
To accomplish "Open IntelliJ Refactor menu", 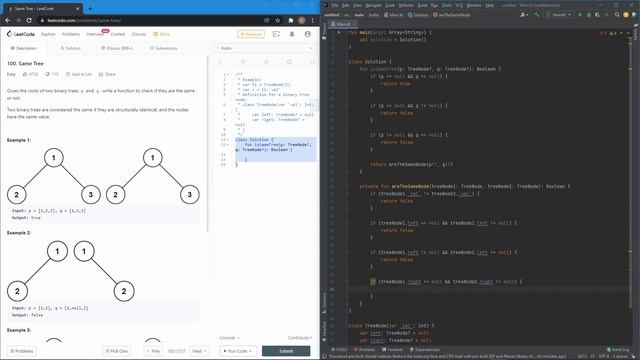I will point(406,5).
